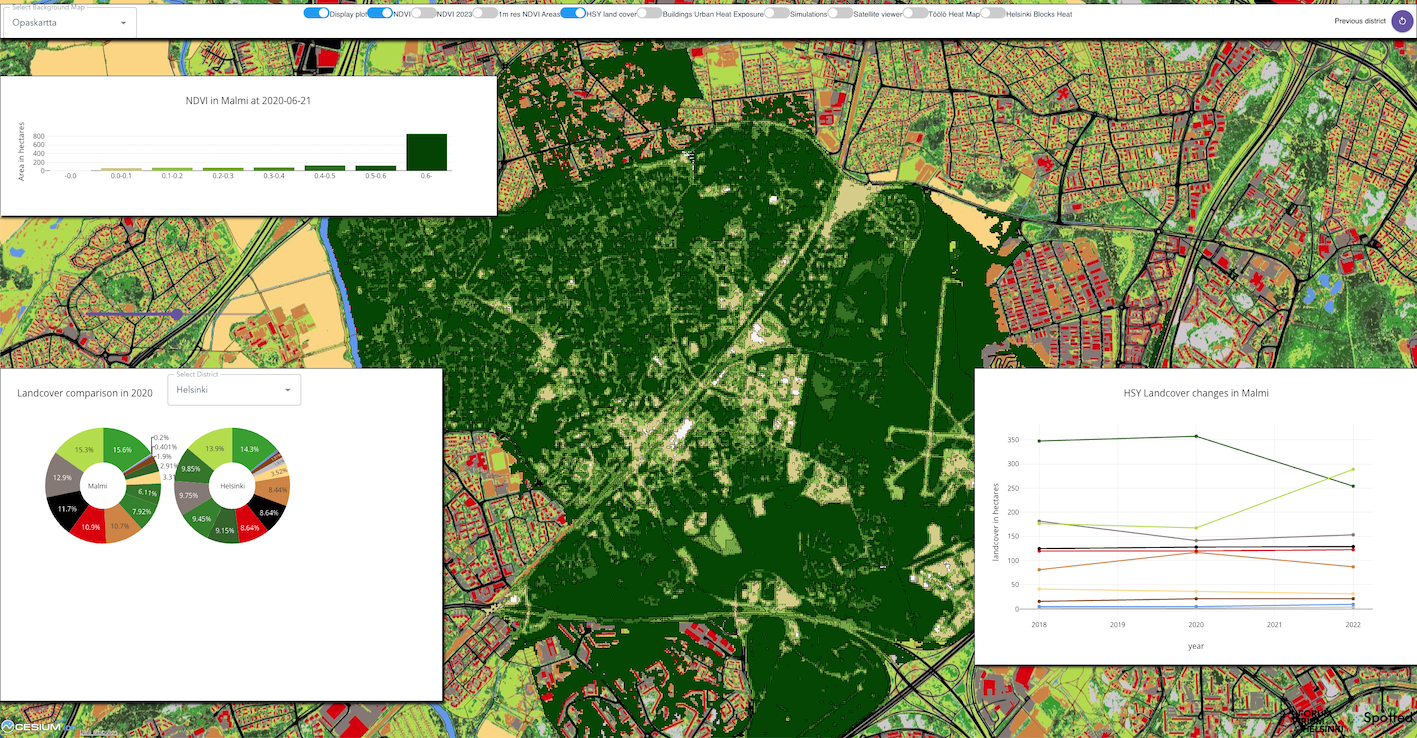Enable the Töölö Heat Map switch
1417x738 pixels.
tap(915, 14)
